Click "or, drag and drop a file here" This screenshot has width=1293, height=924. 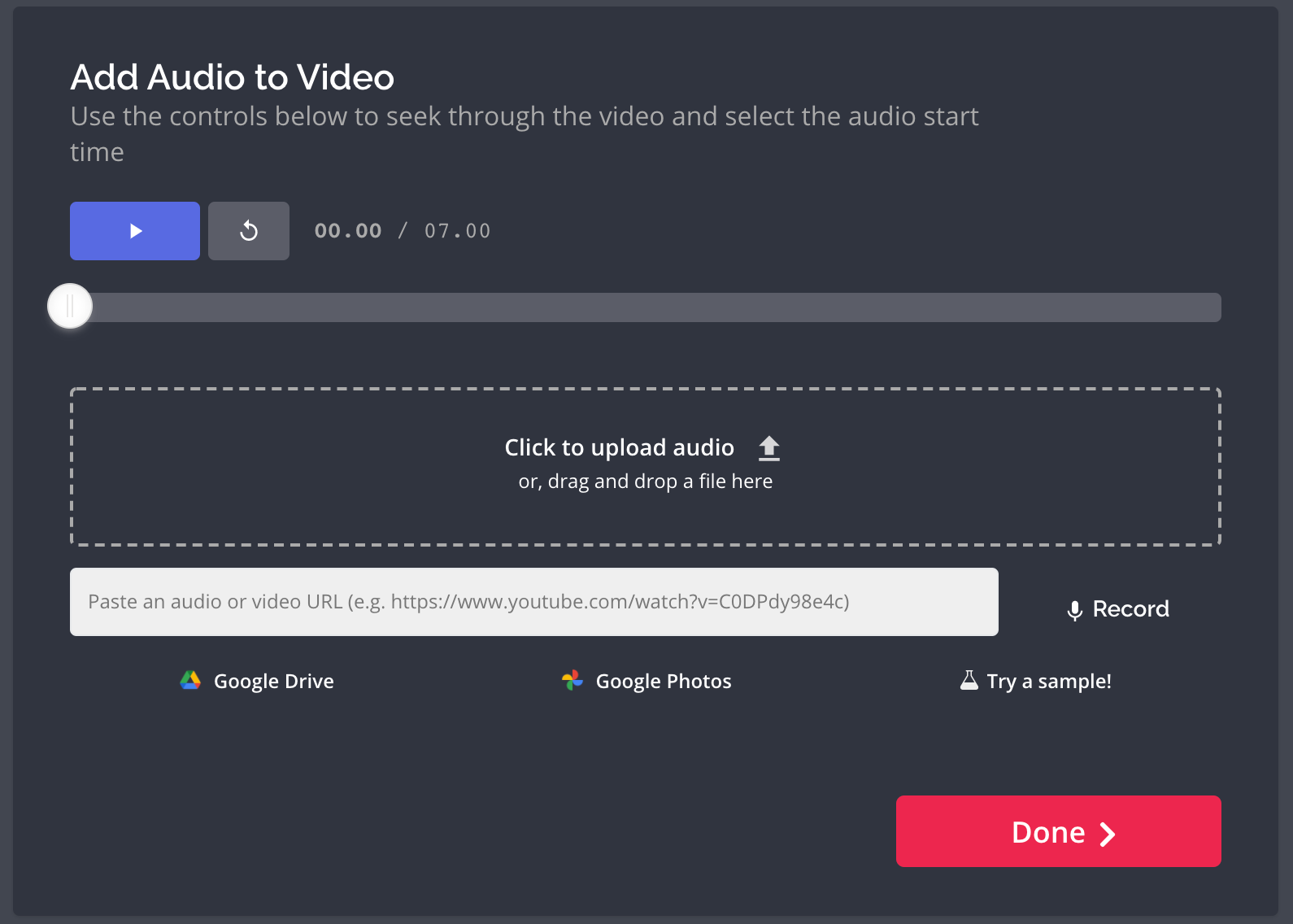pos(645,482)
